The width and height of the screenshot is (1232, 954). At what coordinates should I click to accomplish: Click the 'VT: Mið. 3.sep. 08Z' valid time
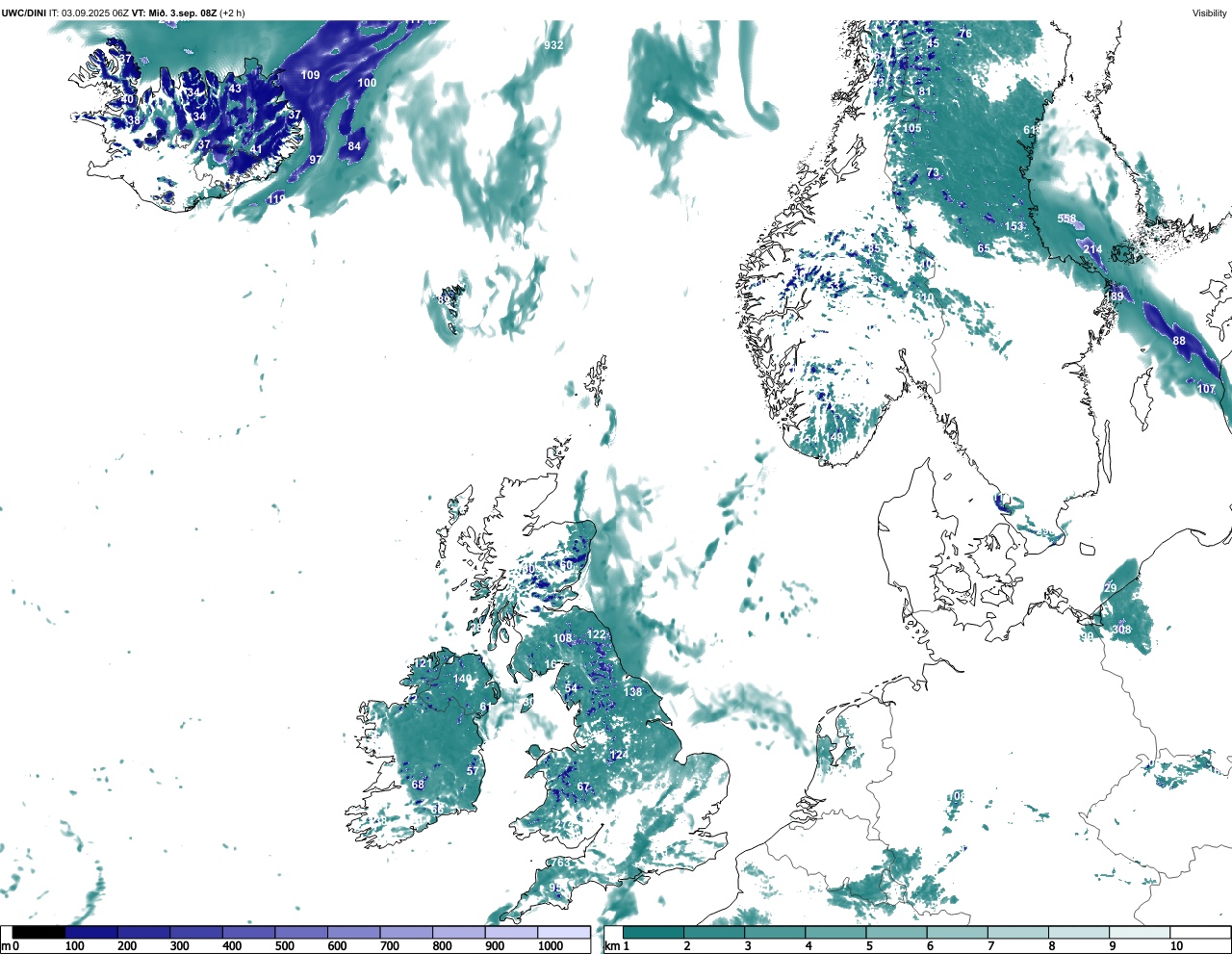174,13
